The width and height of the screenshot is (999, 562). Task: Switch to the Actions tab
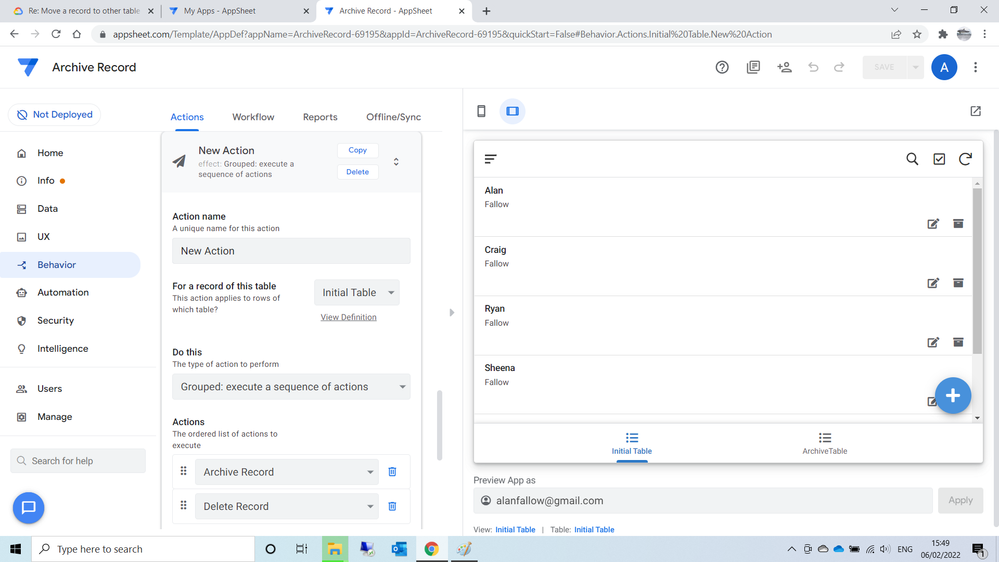pos(187,117)
